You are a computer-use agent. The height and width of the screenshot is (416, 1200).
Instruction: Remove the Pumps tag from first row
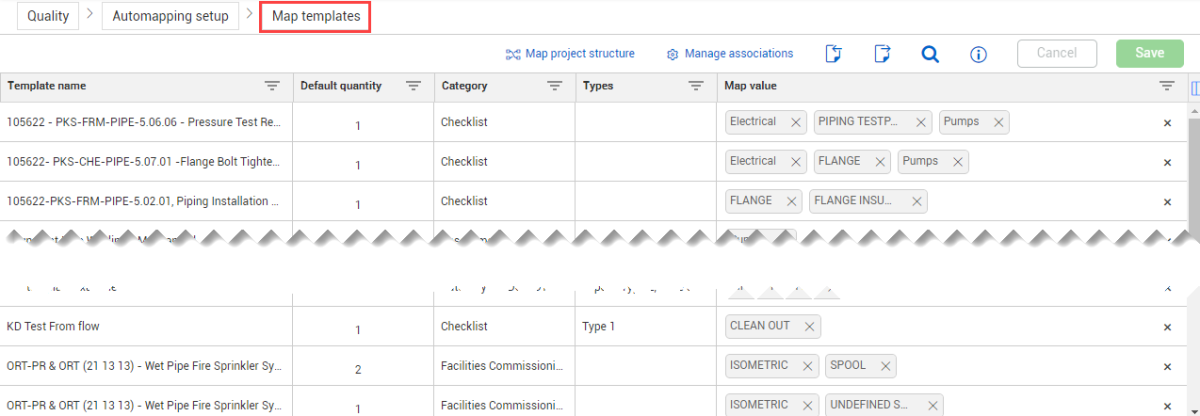[995, 122]
